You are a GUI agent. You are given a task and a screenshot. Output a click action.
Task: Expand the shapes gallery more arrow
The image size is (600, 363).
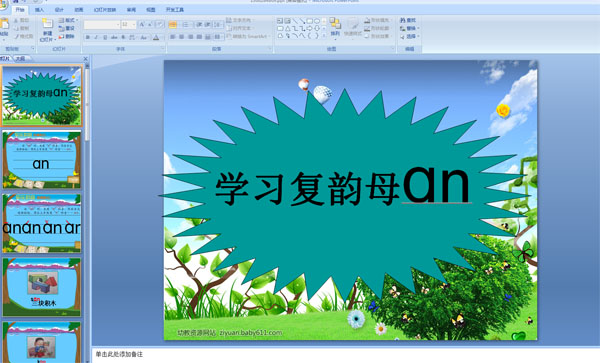324,36
